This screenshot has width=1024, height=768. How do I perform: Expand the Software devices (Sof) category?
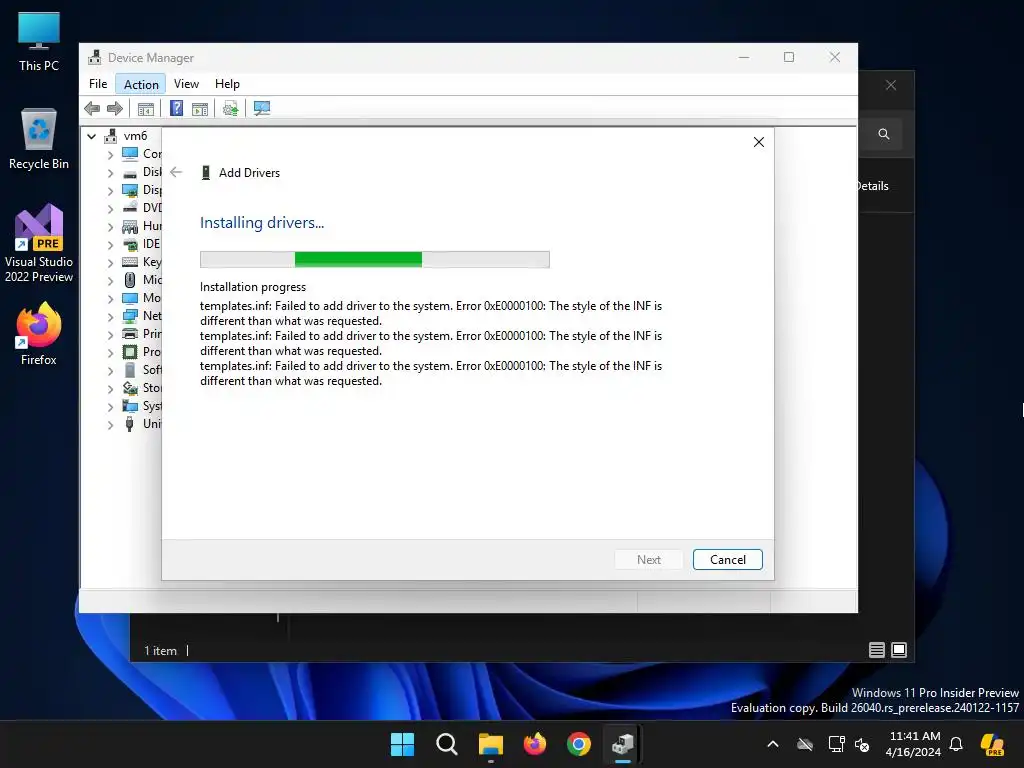pyautogui.click(x=110, y=370)
